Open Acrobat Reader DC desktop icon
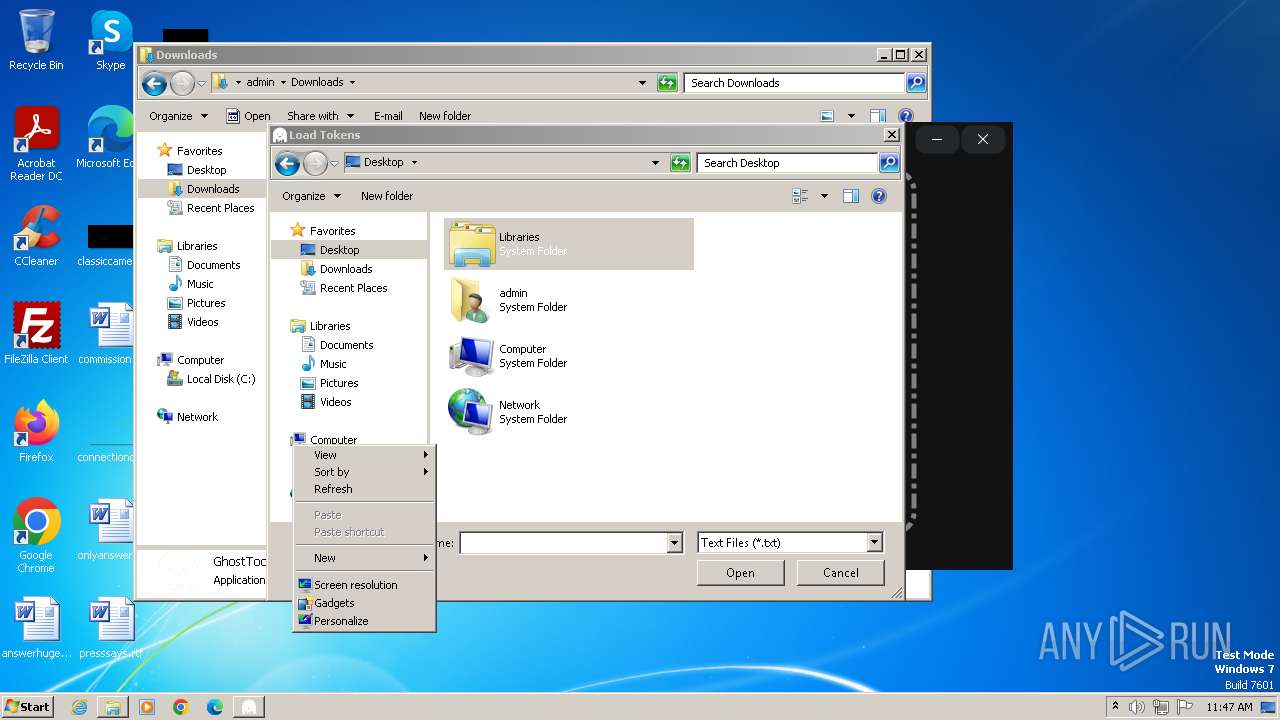The width and height of the screenshot is (1280, 720). click(x=36, y=145)
